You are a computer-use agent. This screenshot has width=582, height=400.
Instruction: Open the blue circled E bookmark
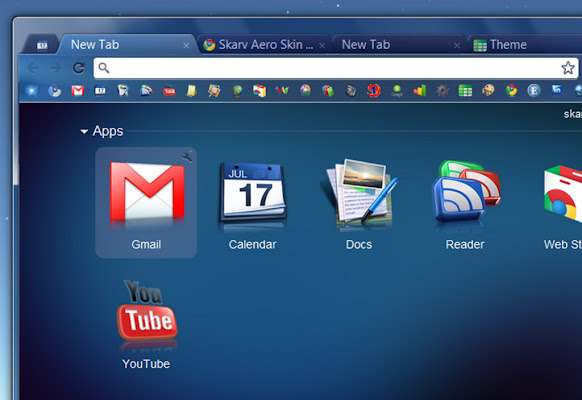pyautogui.click(x=534, y=91)
